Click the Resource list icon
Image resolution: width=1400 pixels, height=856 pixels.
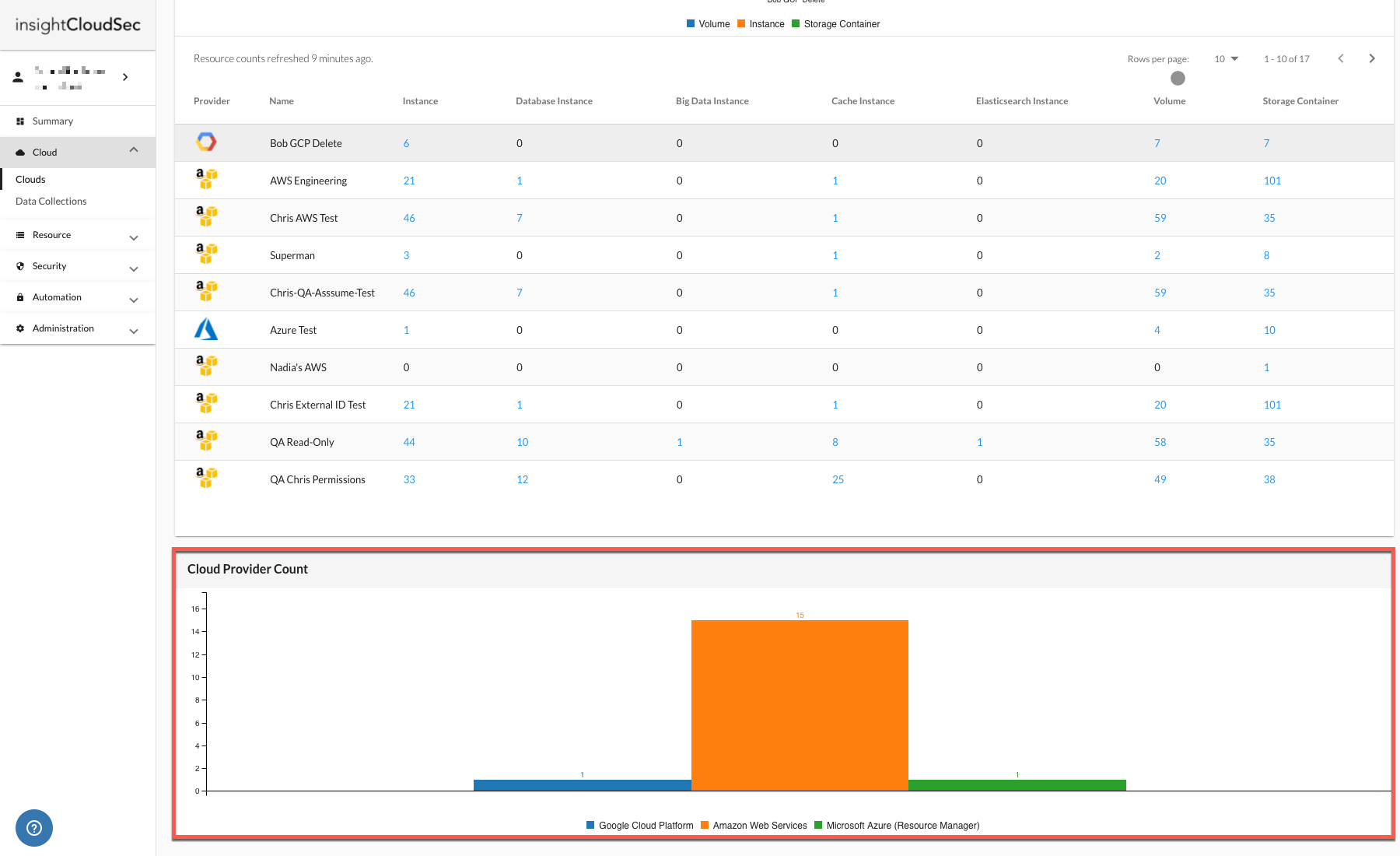click(20, 235)
